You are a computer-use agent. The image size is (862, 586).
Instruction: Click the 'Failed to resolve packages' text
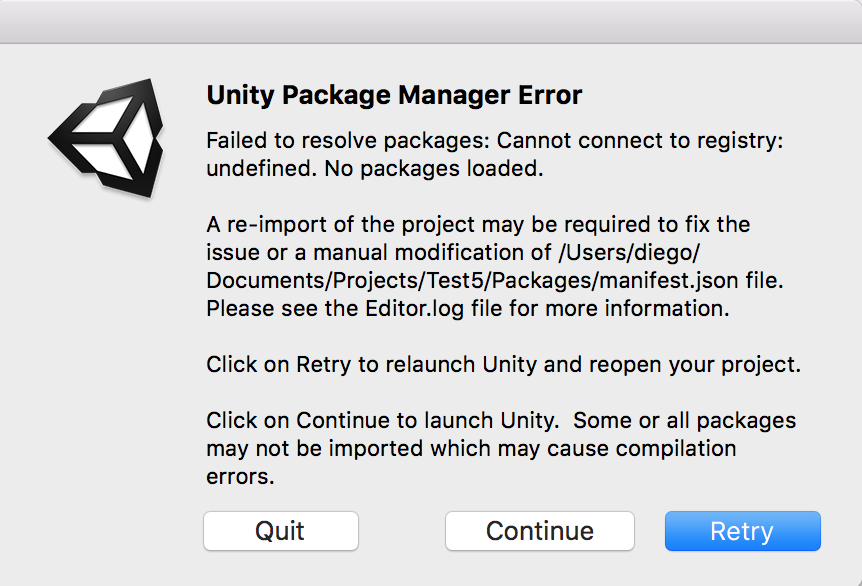click(348, 141)
